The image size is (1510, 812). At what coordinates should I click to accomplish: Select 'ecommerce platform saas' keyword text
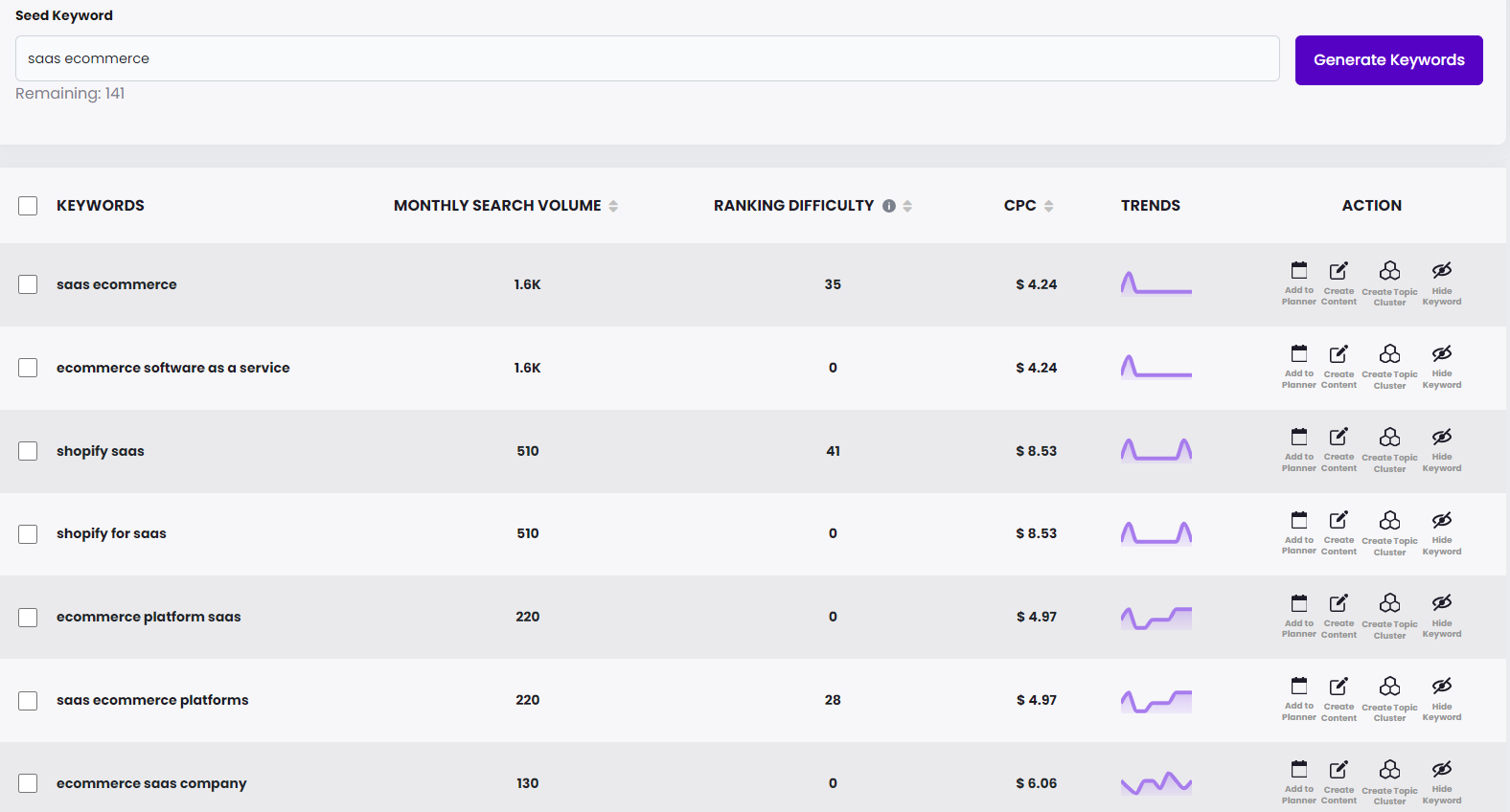click(149, 617)
